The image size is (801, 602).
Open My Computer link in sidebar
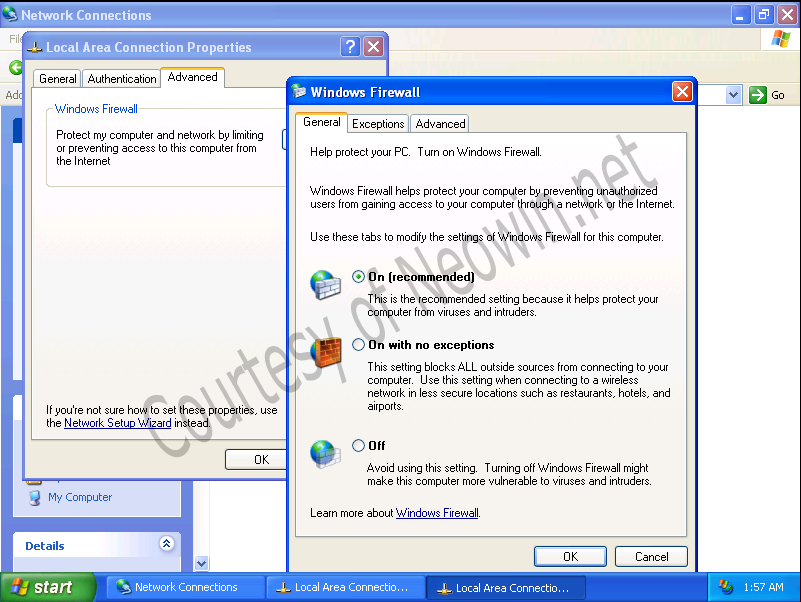point(80,497)
